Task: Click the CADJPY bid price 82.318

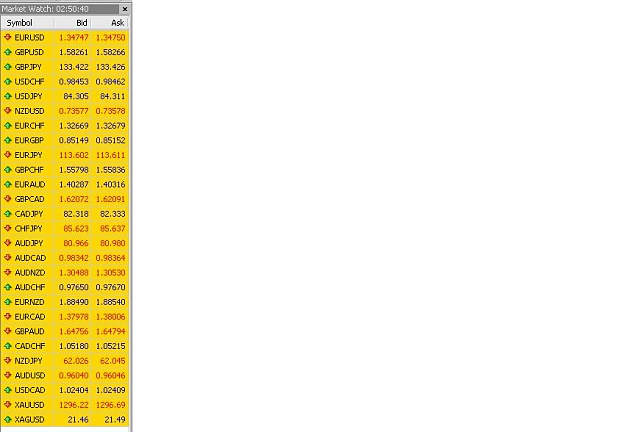Action: point(76,214)
